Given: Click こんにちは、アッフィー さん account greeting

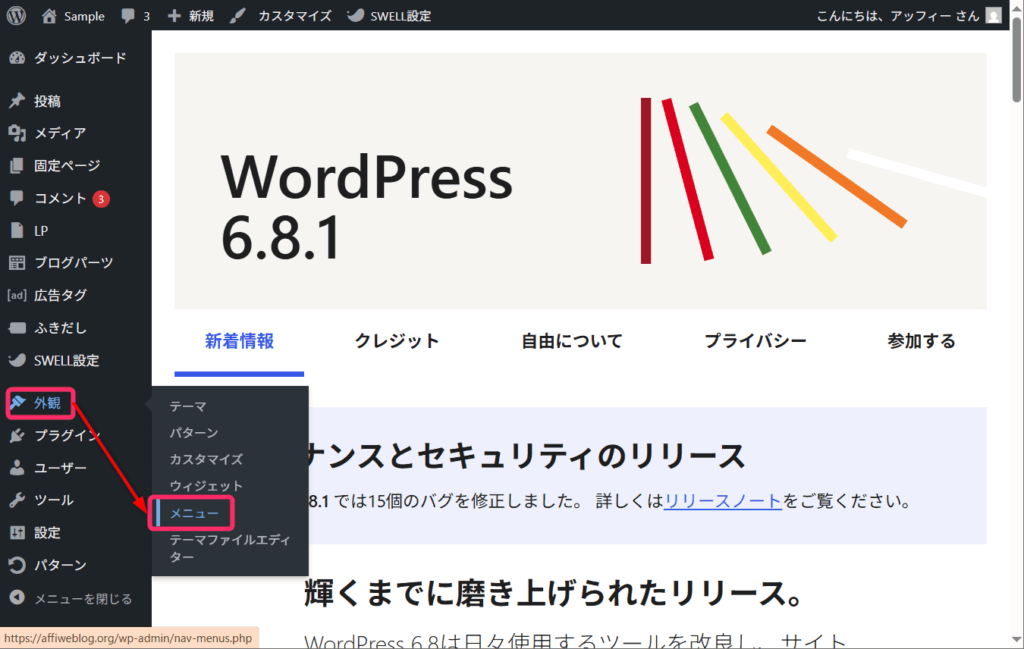Looking at the screenshot, I should tap(898, 16).
